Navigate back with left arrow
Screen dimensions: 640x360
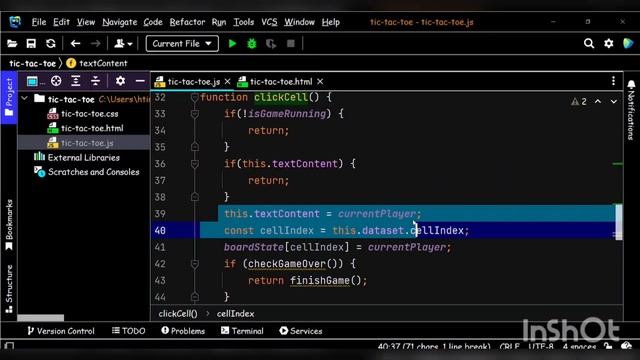click(75, 44)
